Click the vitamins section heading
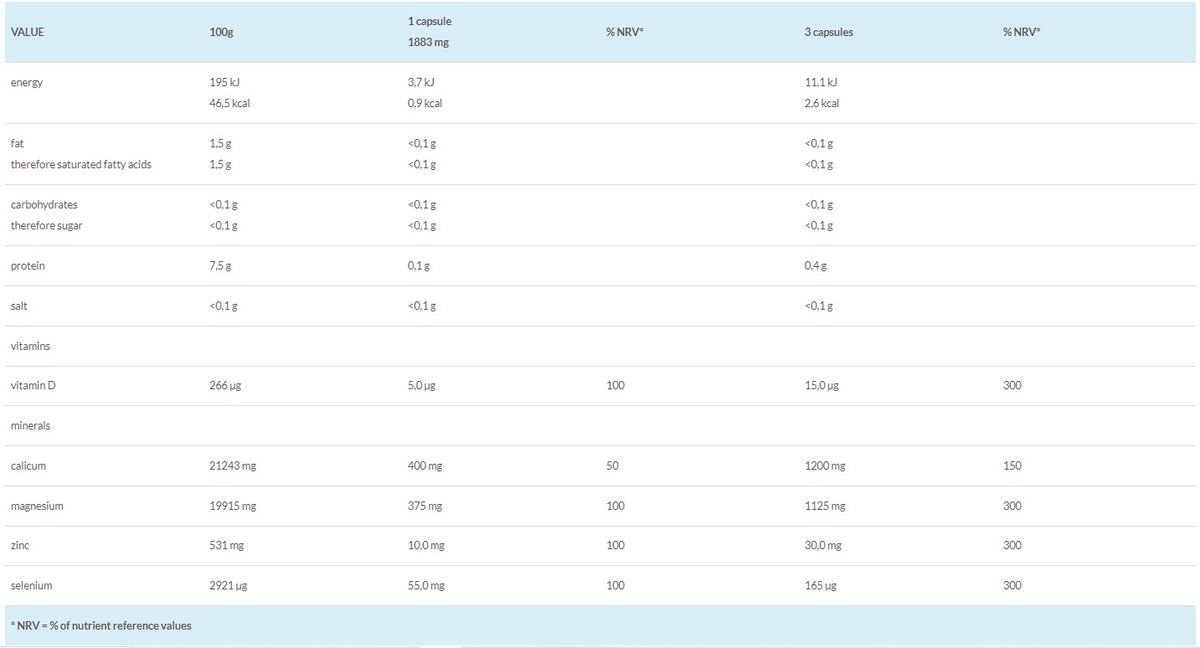This screenshot has width=1200, height=648. click(x=30, y=346)
